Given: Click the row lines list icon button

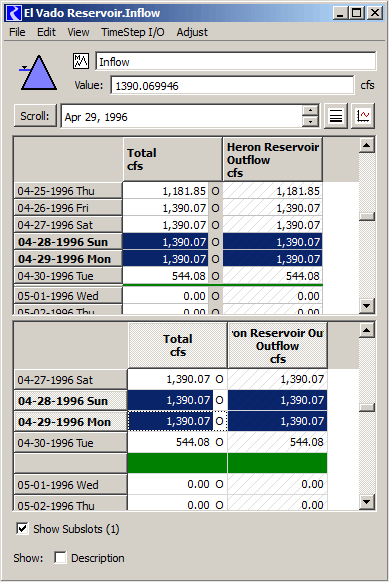Looking at the screenshot, I should (336, 117).
